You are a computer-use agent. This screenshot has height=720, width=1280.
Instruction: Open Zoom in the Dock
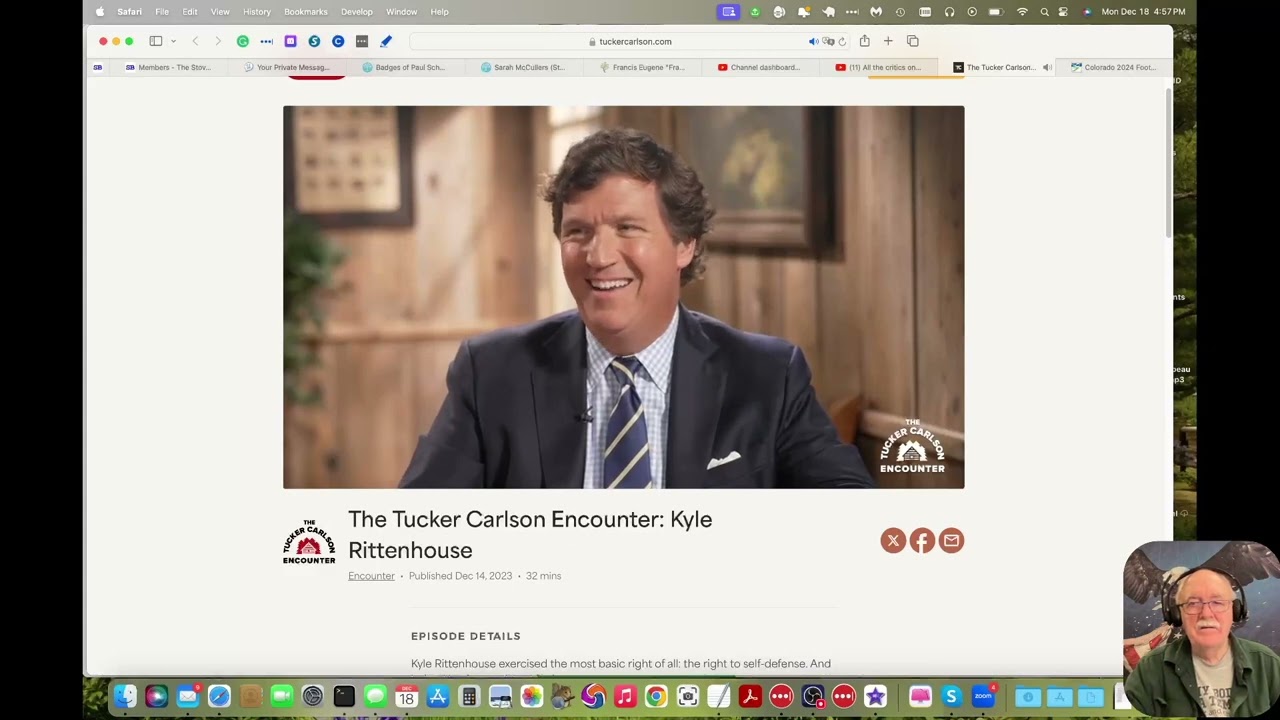[983, 697]
